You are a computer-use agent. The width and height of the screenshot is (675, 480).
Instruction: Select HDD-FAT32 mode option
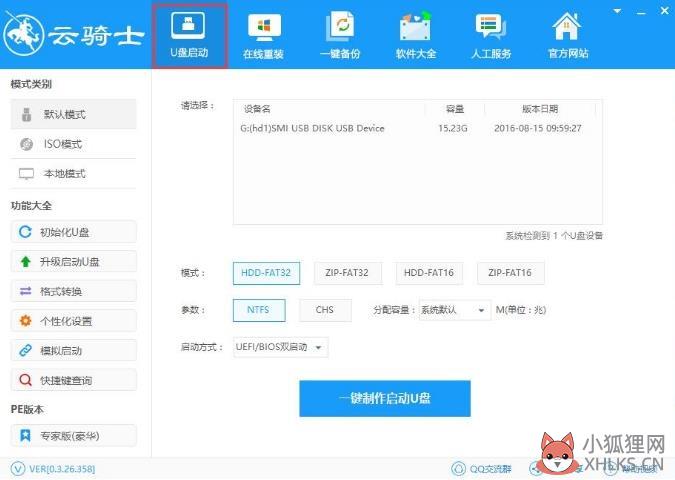click(266, 273)
